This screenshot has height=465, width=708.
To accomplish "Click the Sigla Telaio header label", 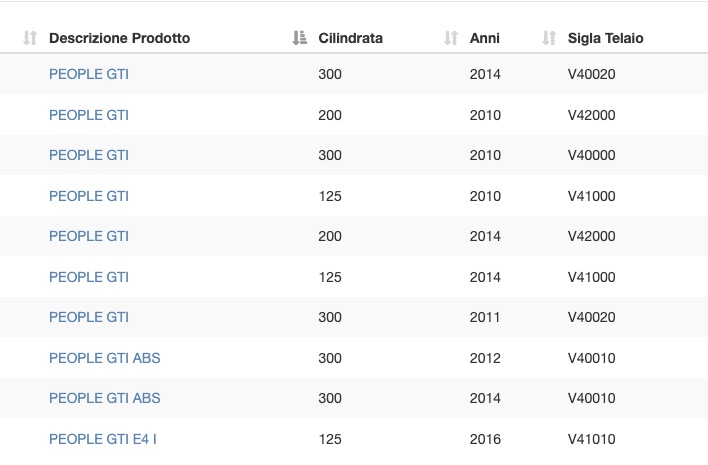I will (606, 38).
